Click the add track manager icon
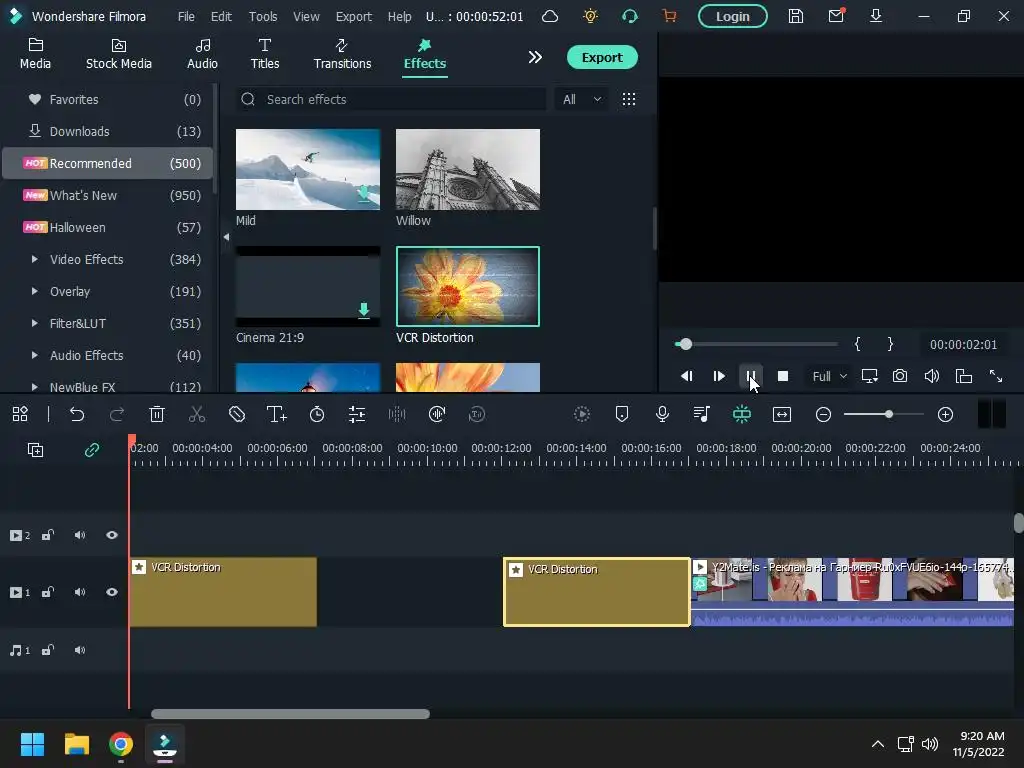 35,449
